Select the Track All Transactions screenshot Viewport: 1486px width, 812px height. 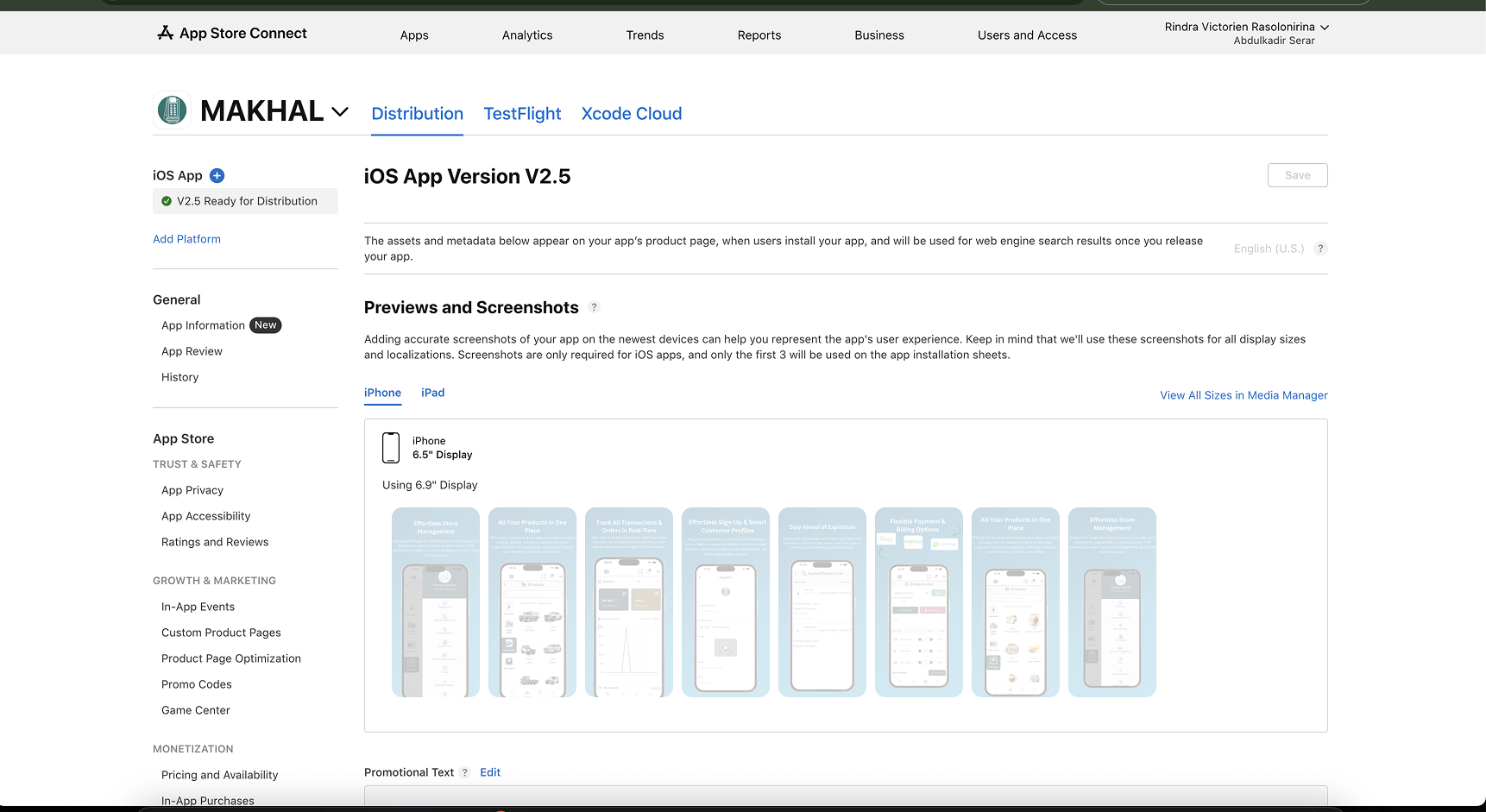point(629,602)
